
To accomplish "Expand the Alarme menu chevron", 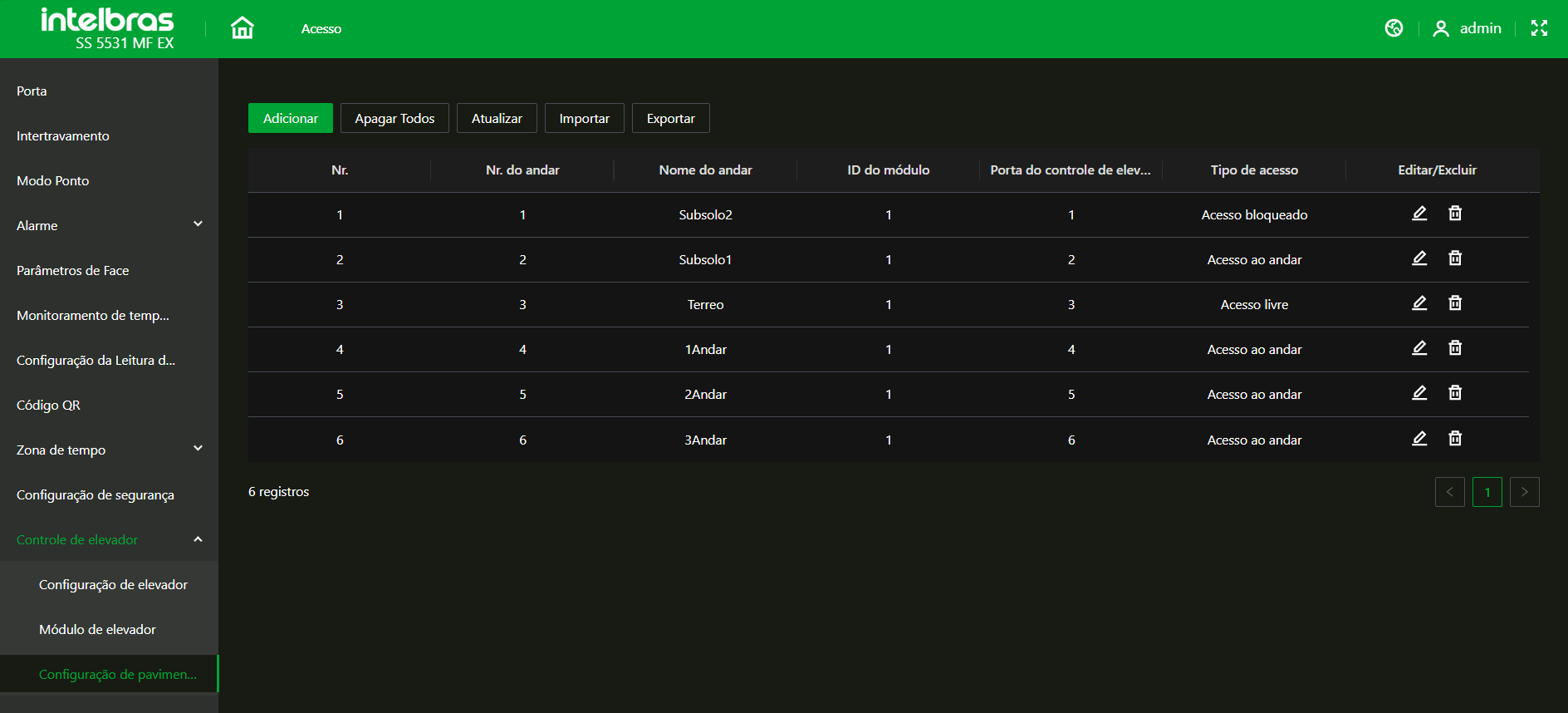I will [x=198, y=224].
